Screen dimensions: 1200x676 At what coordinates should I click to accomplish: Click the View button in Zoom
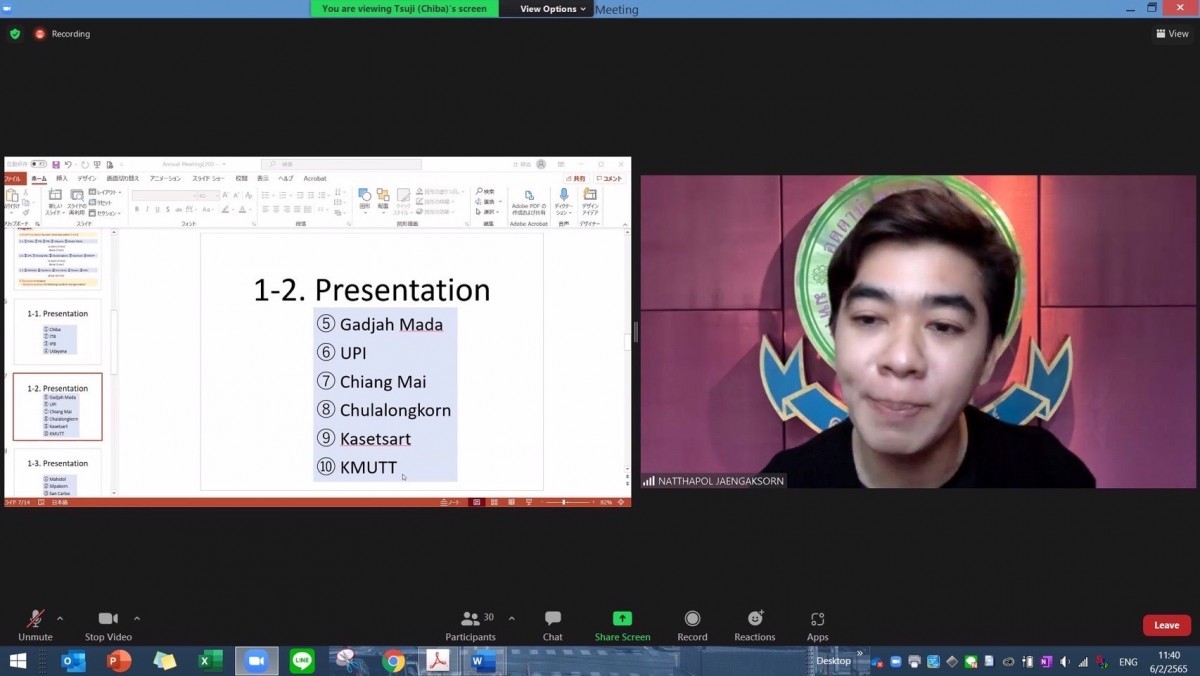pos(1172,34)
